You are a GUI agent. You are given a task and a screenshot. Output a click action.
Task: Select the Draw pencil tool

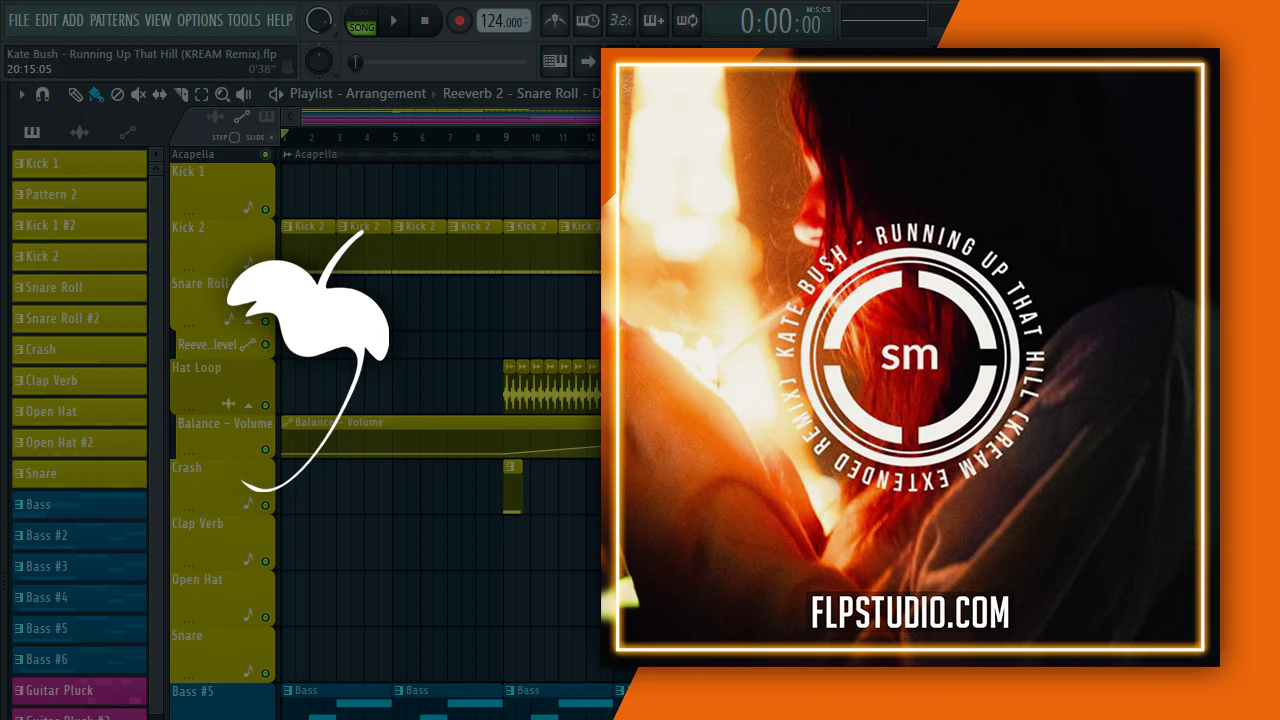76,94
